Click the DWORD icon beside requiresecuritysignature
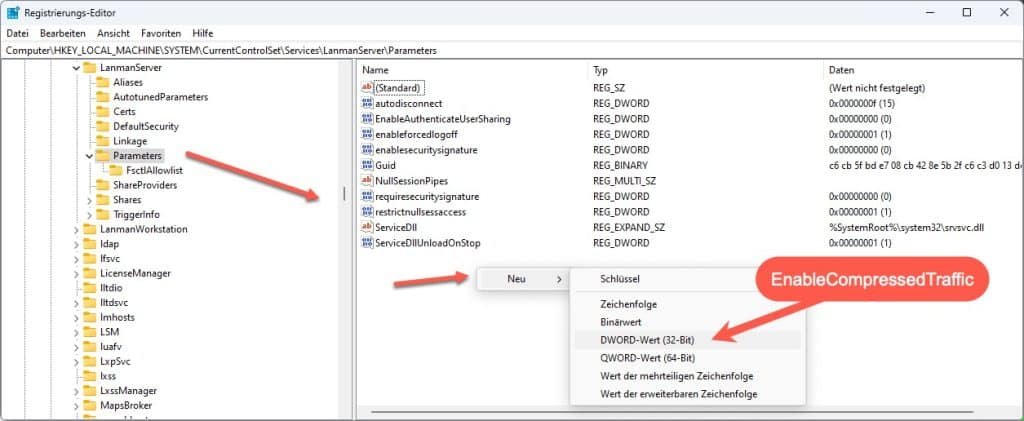This screenshot has width=1024, height=421. (367, 196)
